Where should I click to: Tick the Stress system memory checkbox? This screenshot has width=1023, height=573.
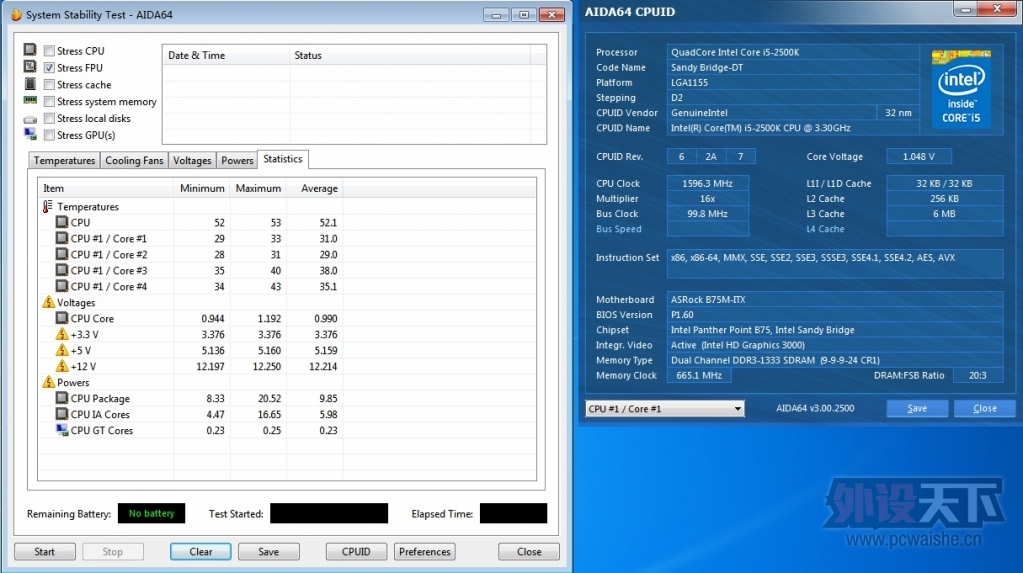point(49,101)
